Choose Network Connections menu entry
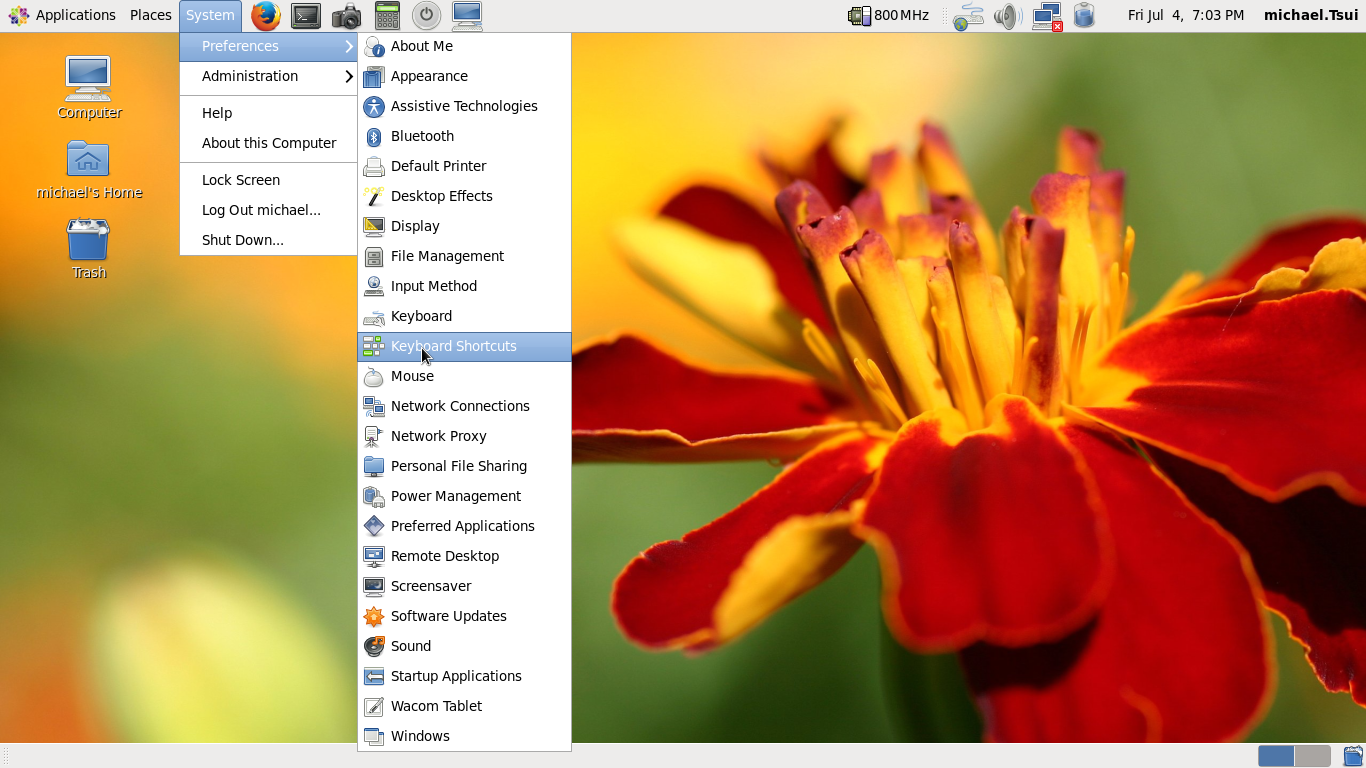Image resolution: width=1366 pixels, height=768 pixels. click(460, 406)
